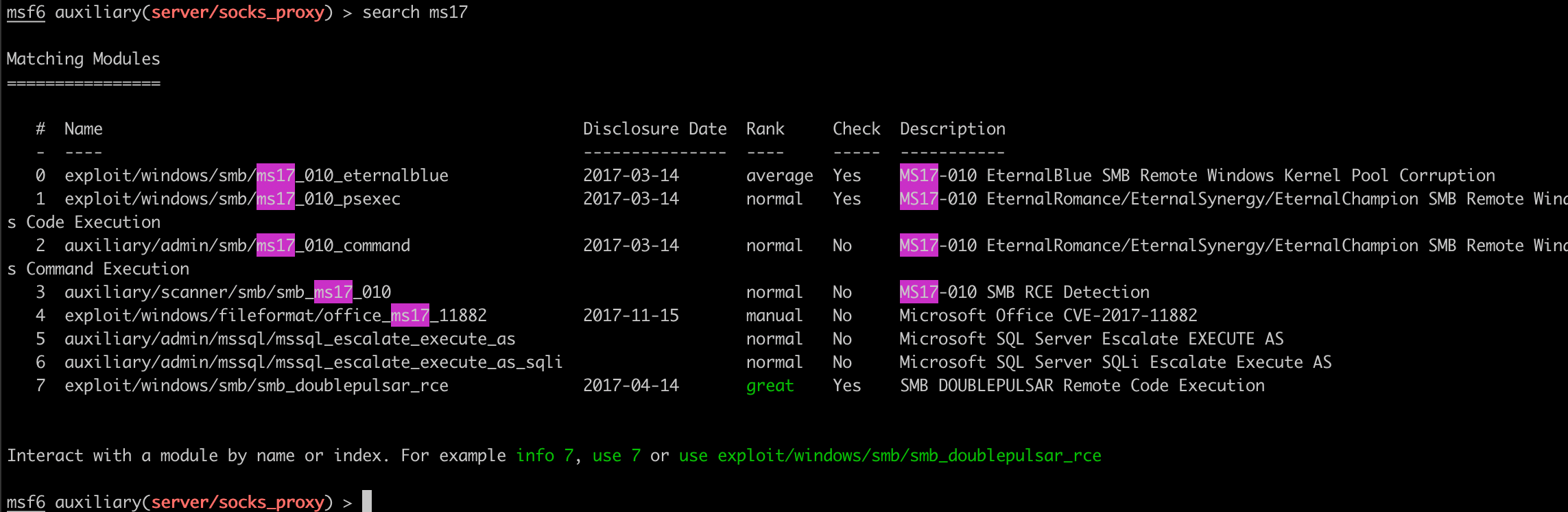The image size is (1568, 512).
Task: Click the 'Yes' check value for psexec row
Action: click(x=846, y=199)
